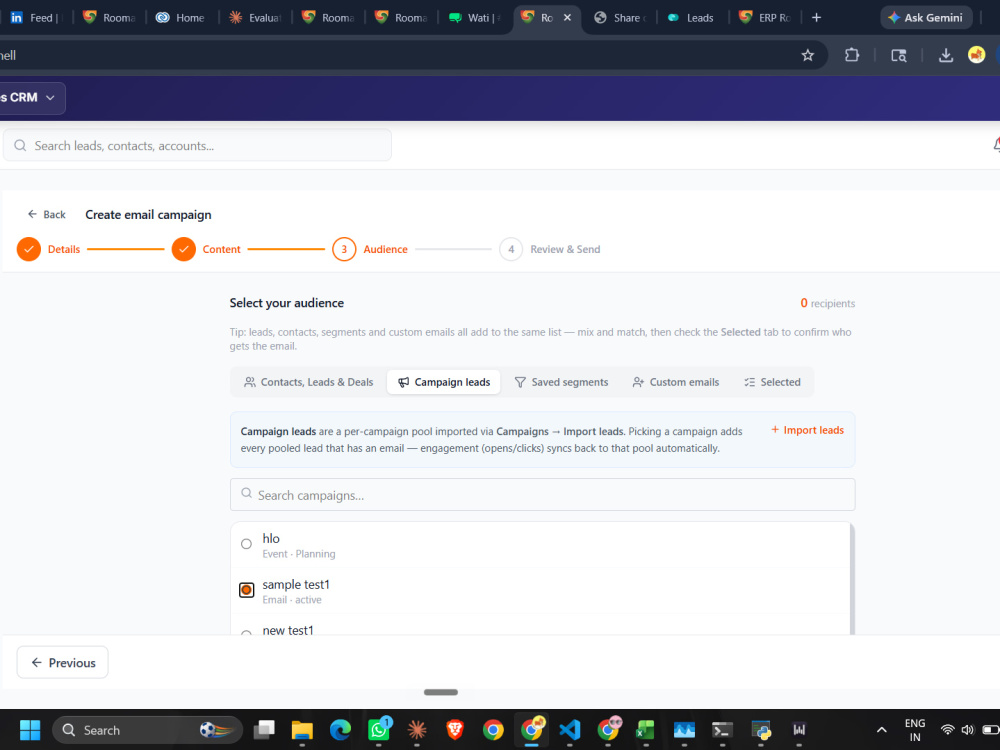The height and width of the screenshot is (750, 1000).
Task: Open the Selected tab
Action: 772,382
